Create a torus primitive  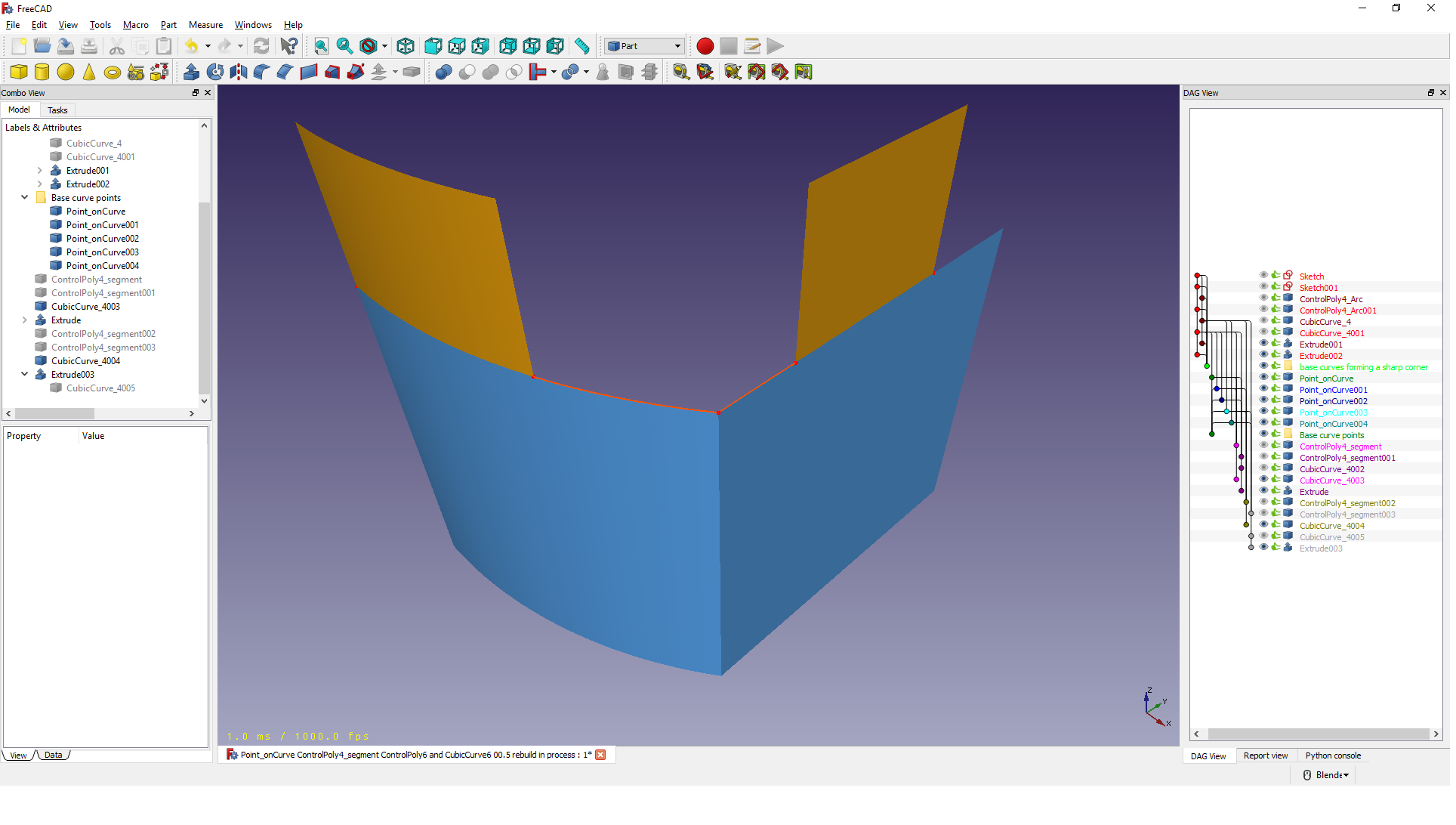(113, 73)
